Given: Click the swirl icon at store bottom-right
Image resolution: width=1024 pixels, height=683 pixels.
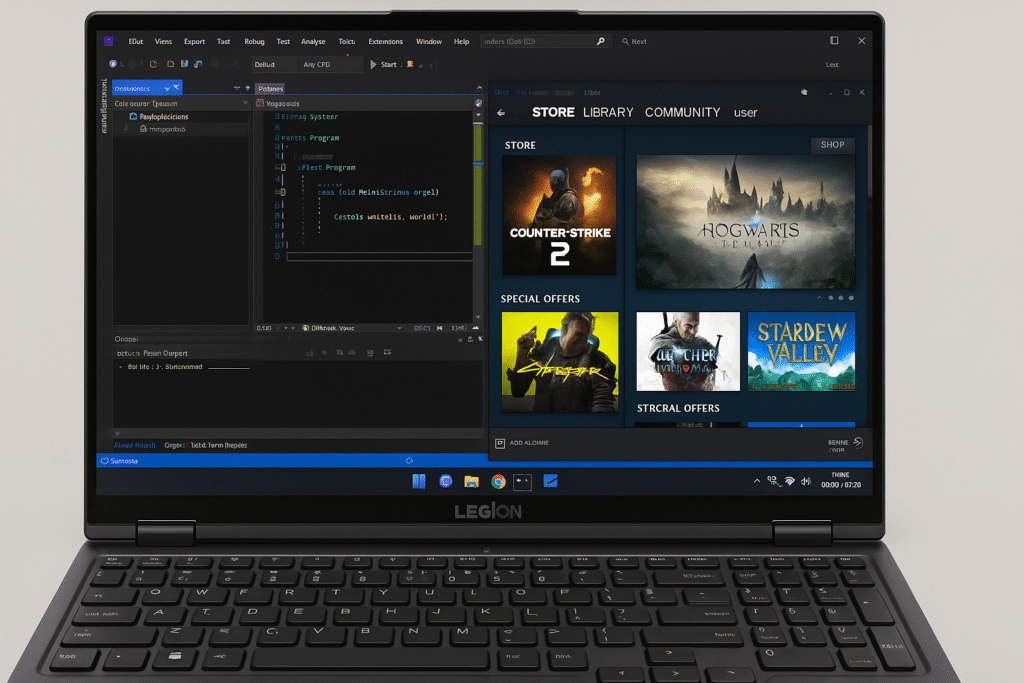Looking at the screenshot, I should pyautogui.click(x=858, y=443).
